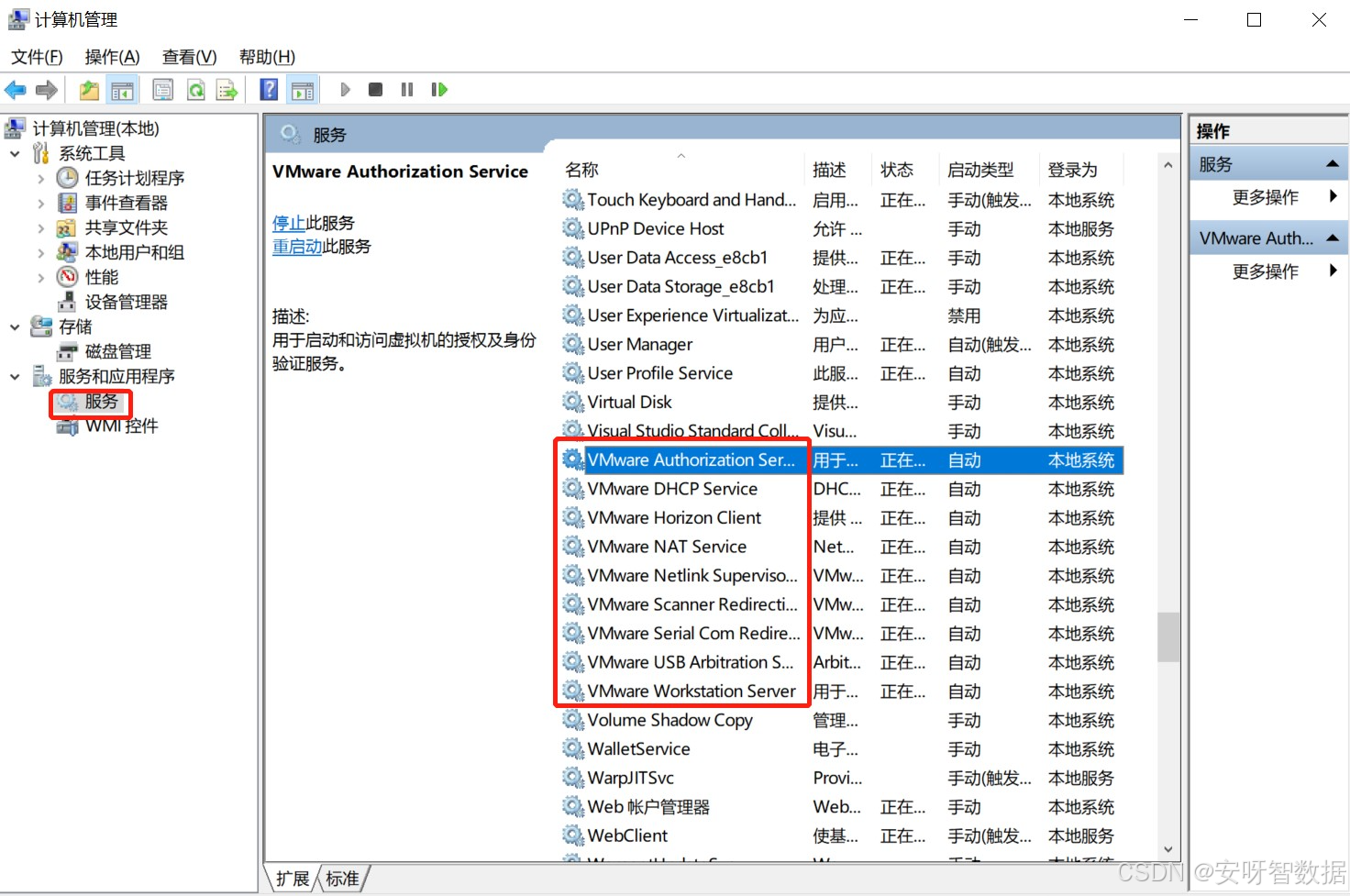Viewport: 1350px width, 896px height.
Task: Select the VMware DHCP Service row
Action: [842, 489]
